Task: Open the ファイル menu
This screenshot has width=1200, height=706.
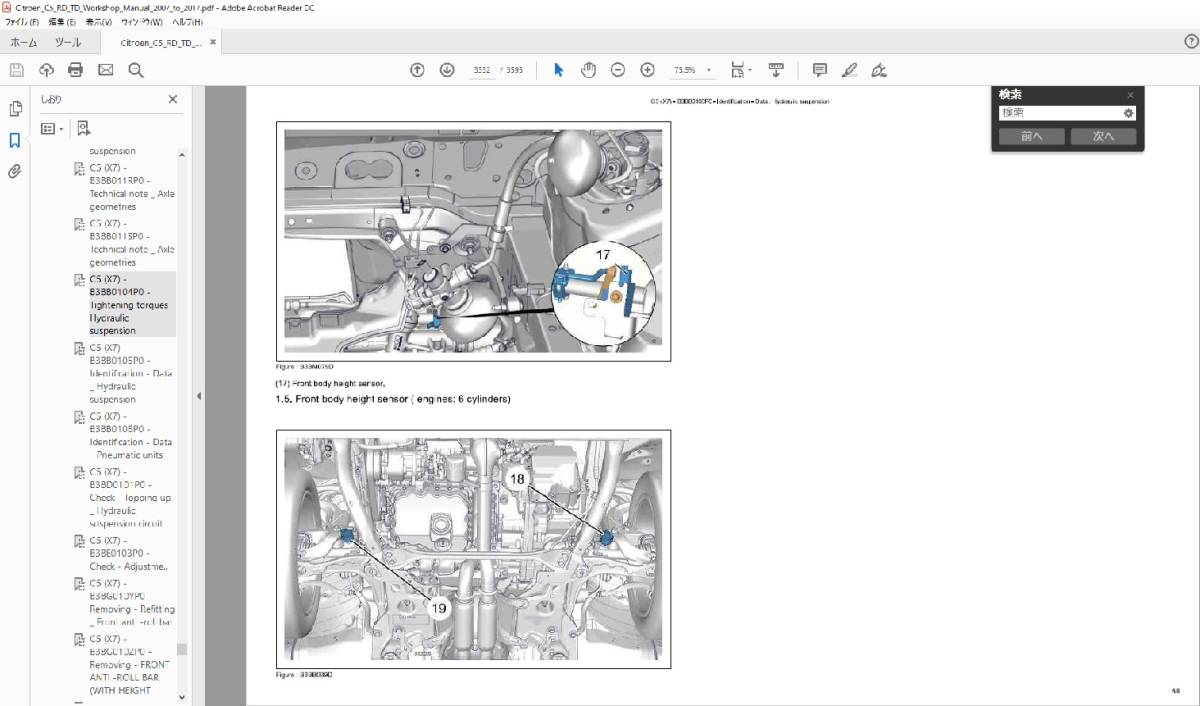Action: point(23,21)
